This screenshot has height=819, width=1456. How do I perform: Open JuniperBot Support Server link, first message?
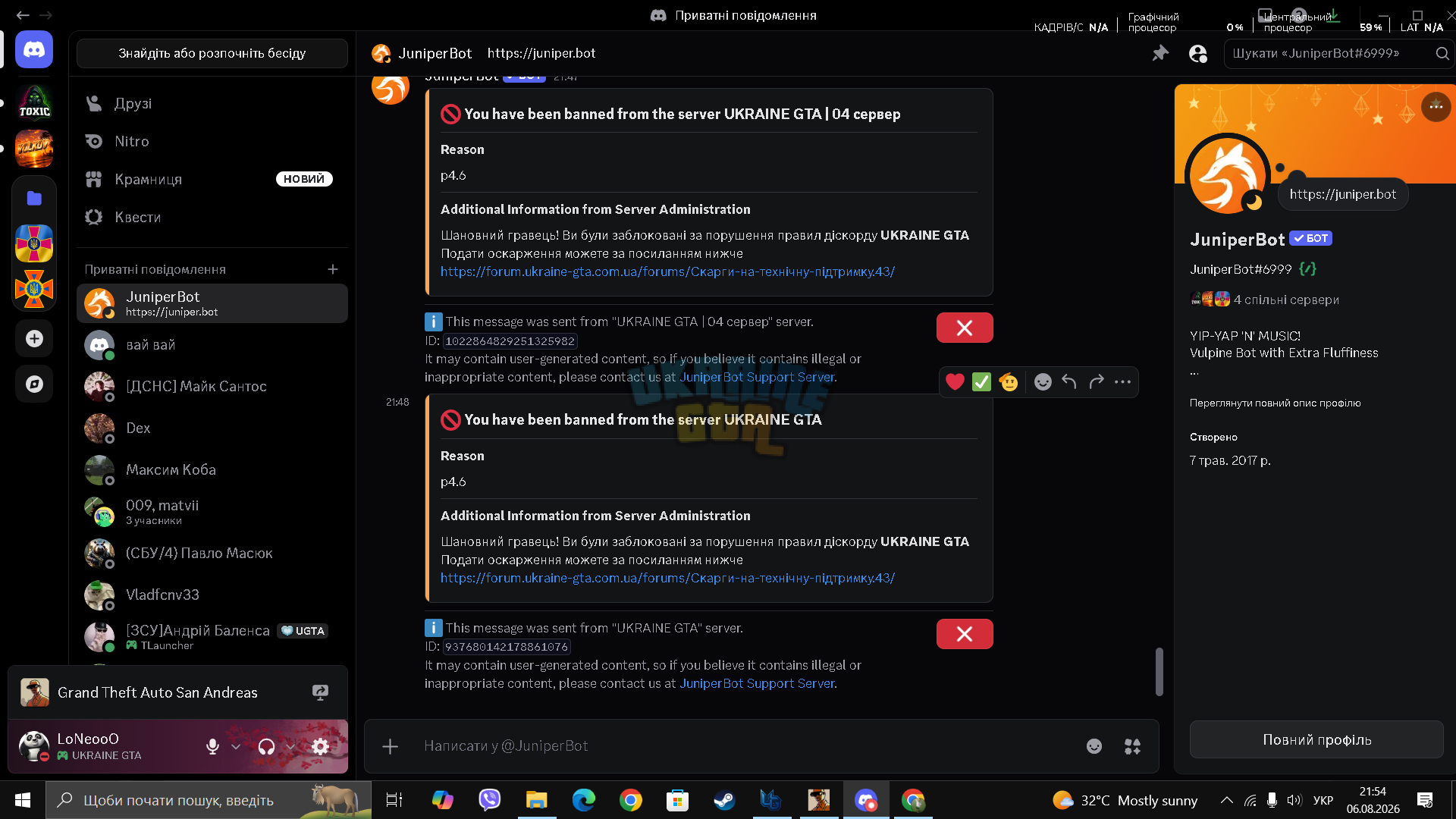click(757, 377)
